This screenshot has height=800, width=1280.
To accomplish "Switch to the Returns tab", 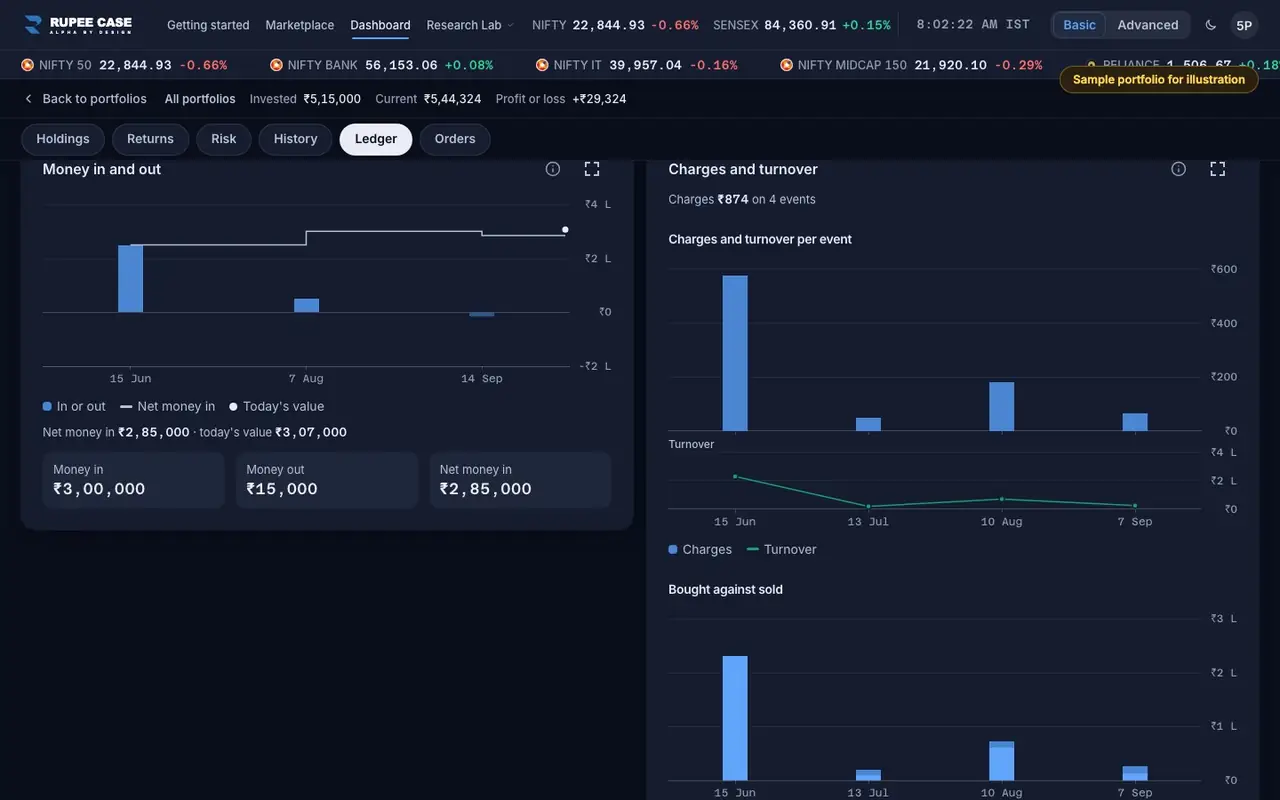I will (150, 139).
